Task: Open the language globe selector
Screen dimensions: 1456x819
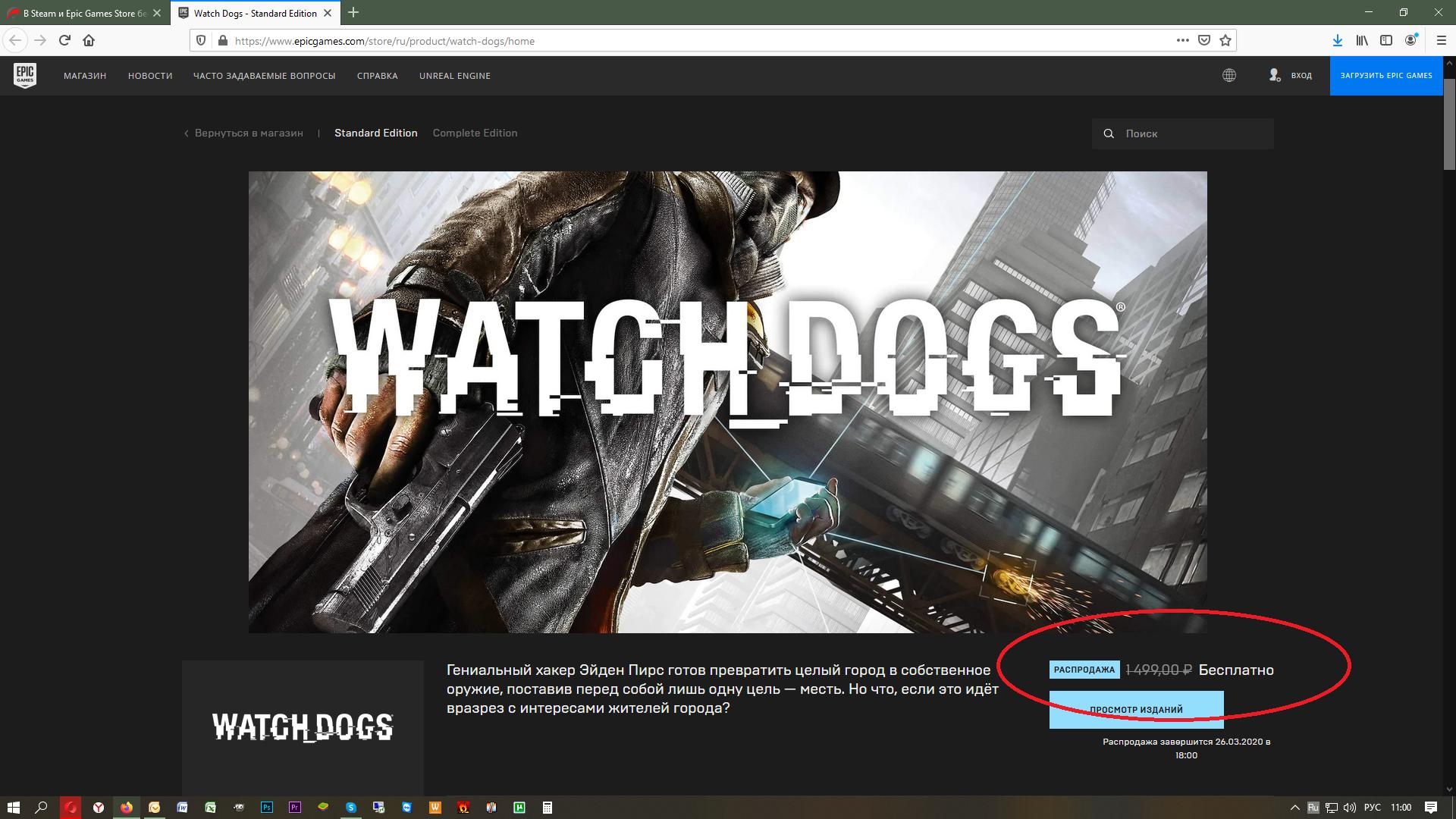Action: pos(1229,75)
